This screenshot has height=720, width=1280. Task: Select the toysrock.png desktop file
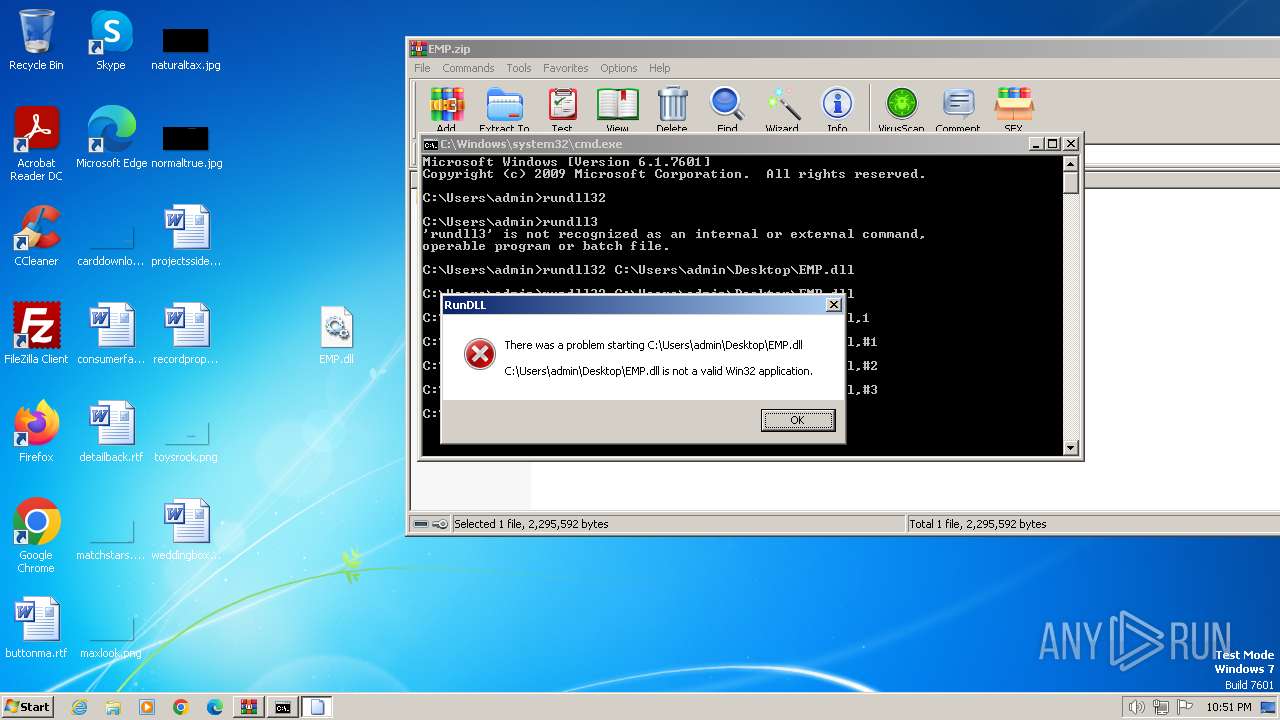coord(186,443)
